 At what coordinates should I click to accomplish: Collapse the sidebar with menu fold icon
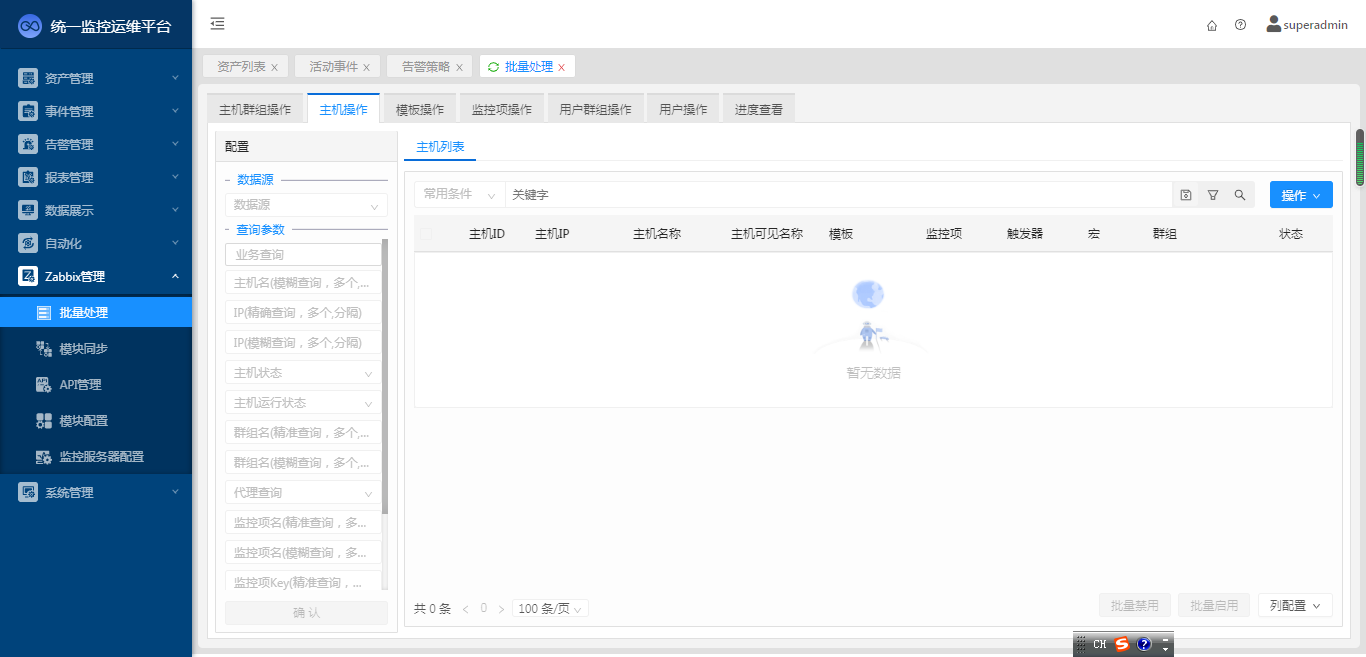pyautogui.click(x=217, y=24)
